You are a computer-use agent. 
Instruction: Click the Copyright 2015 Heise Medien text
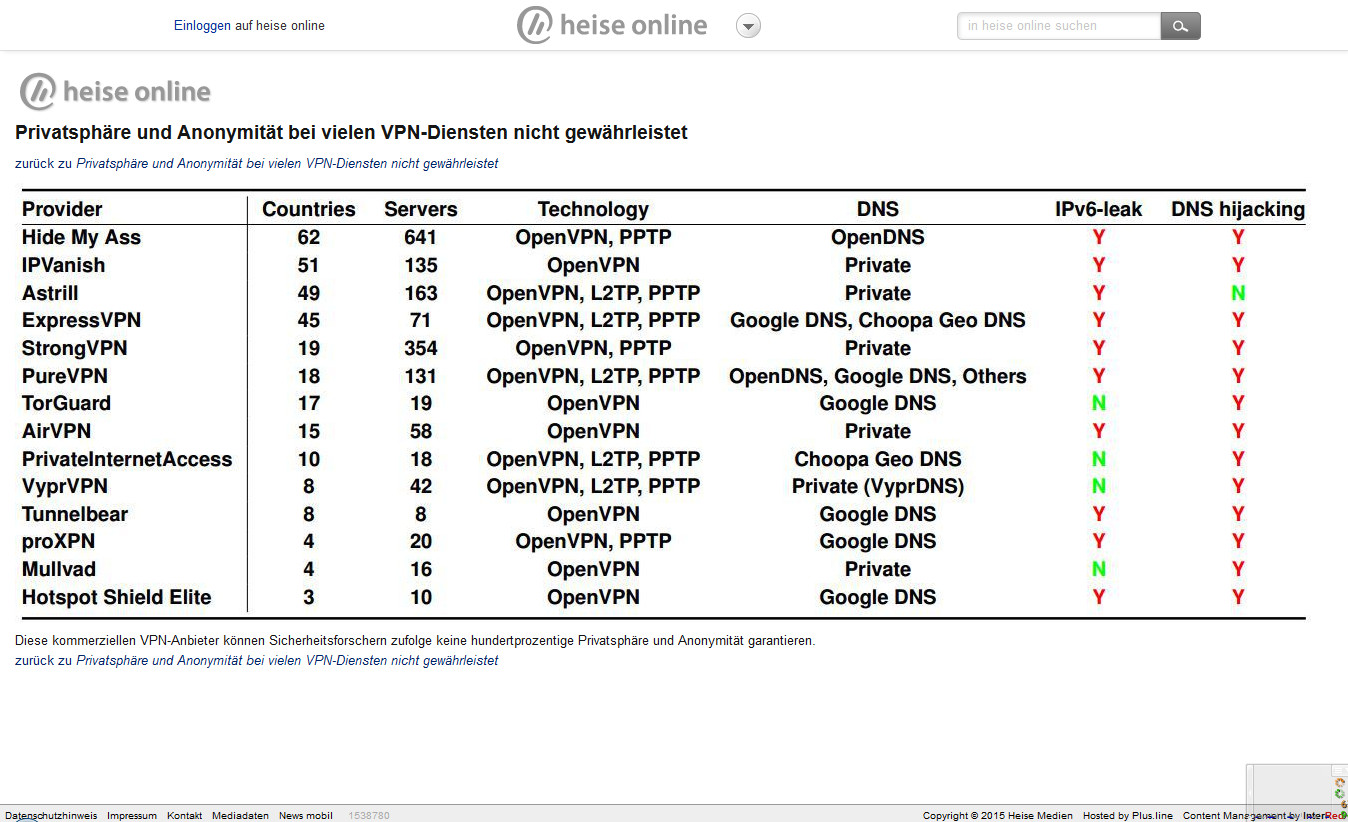[x=997, y=816]
